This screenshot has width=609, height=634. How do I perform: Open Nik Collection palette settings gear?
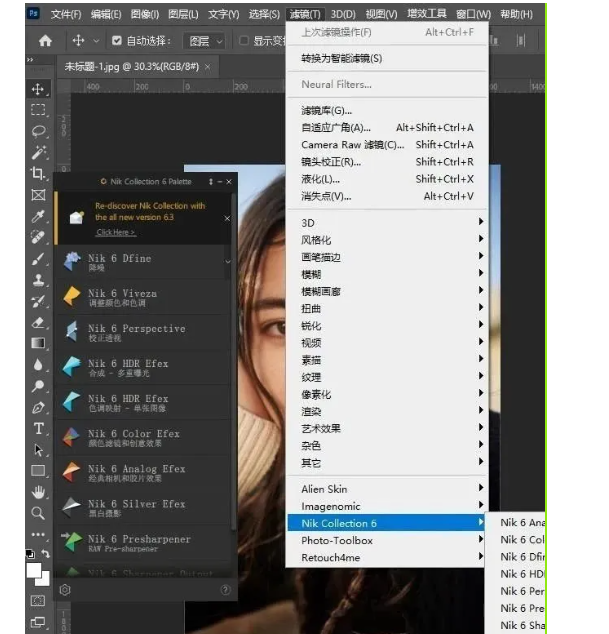click(65, 590)
